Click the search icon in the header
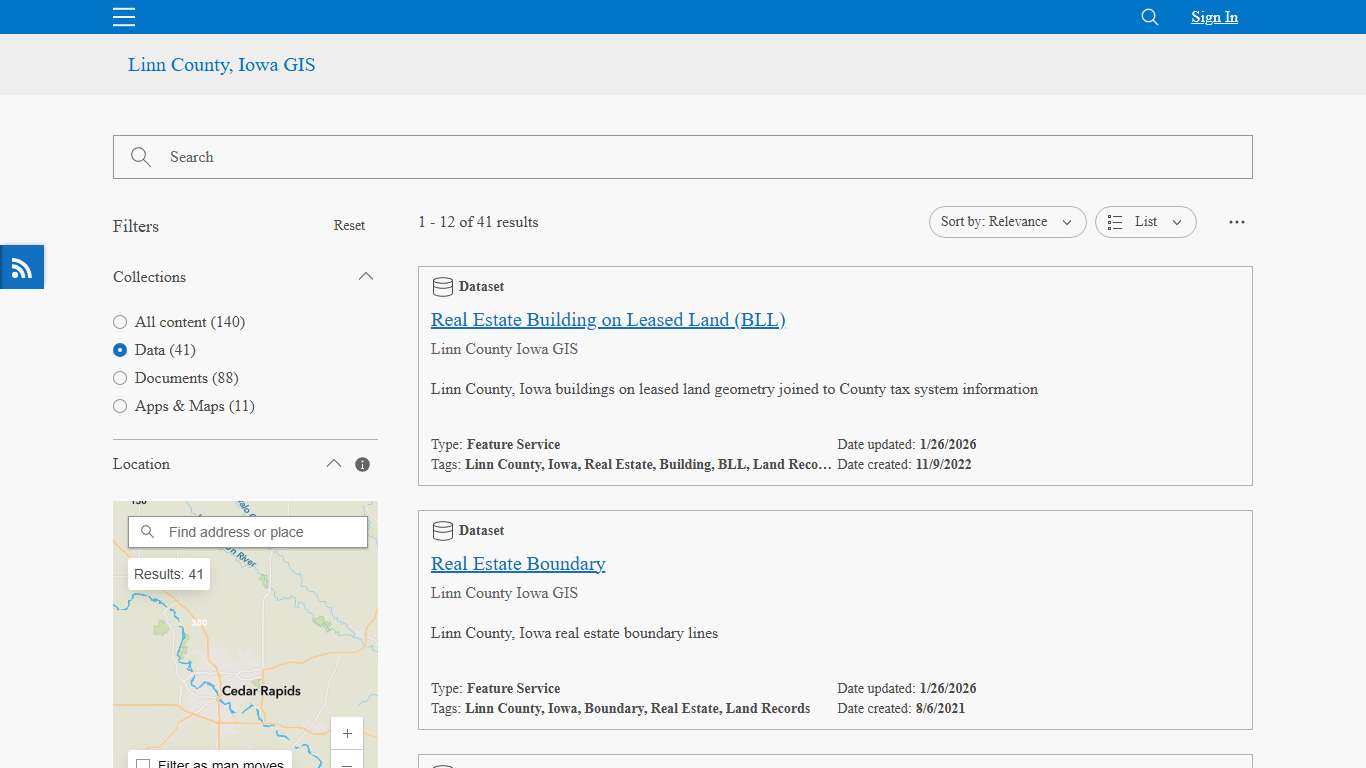This screenshot has width=1366, height=768. [x=1148, y=17]
